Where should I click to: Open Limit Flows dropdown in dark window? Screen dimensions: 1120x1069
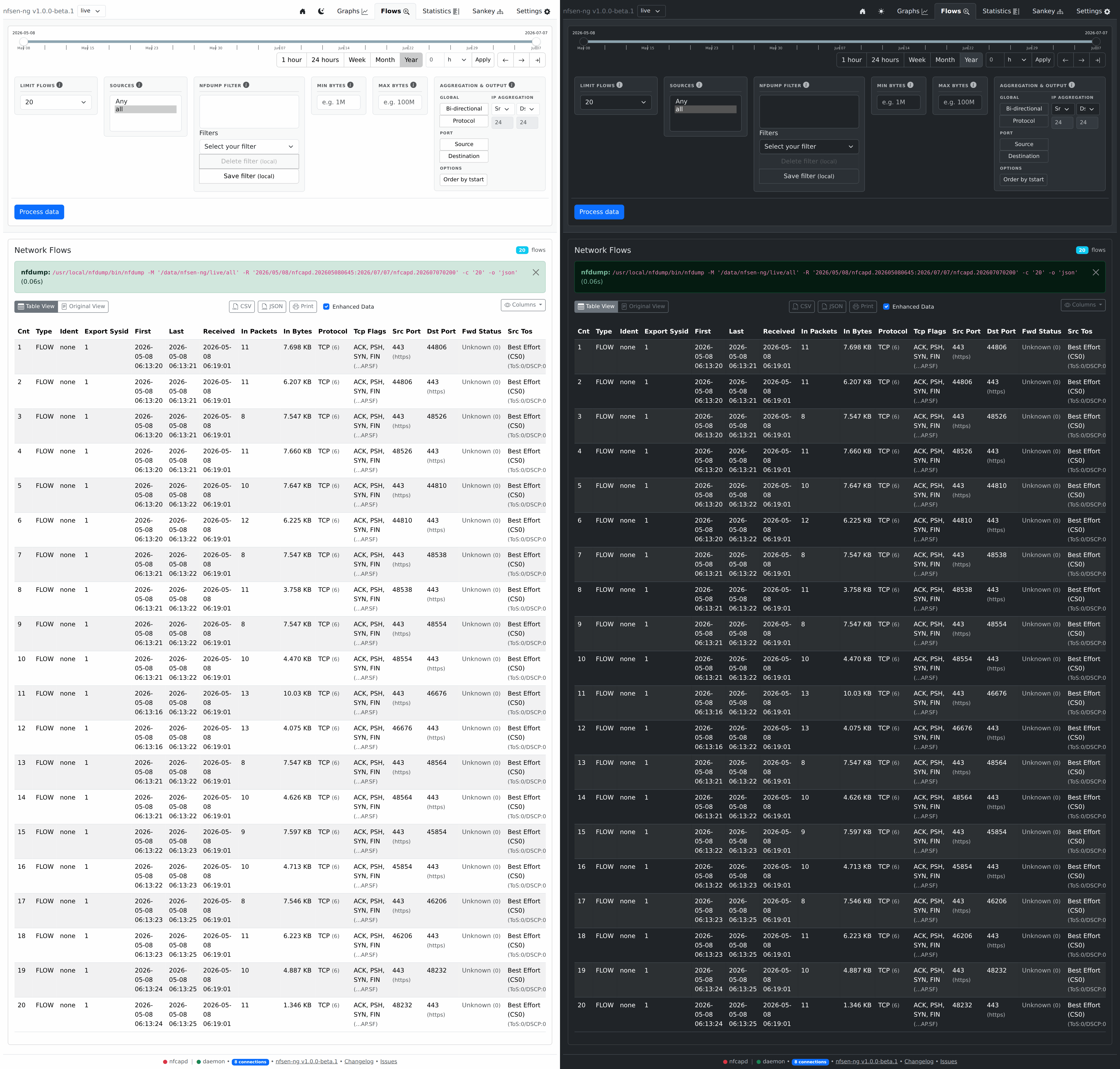pos(615,102)
